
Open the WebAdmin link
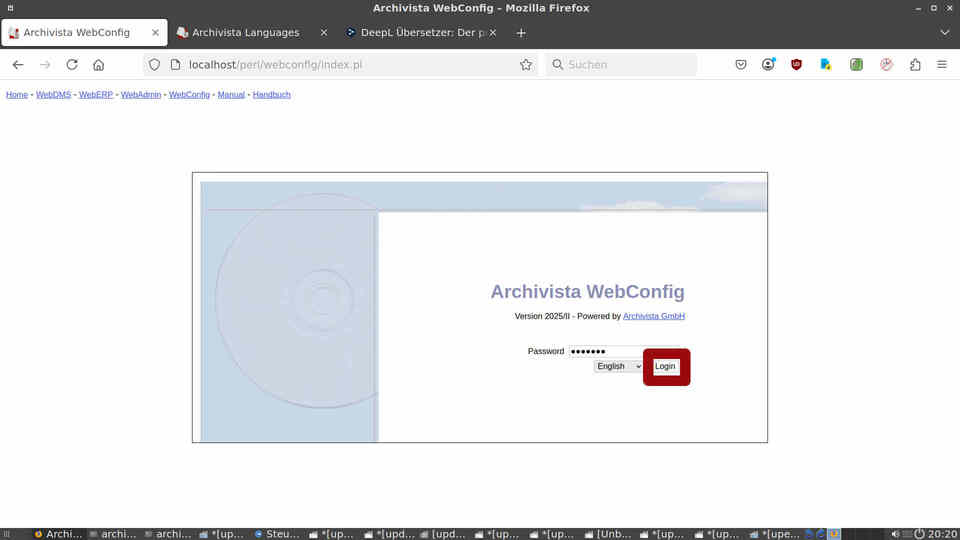(141, 94)
